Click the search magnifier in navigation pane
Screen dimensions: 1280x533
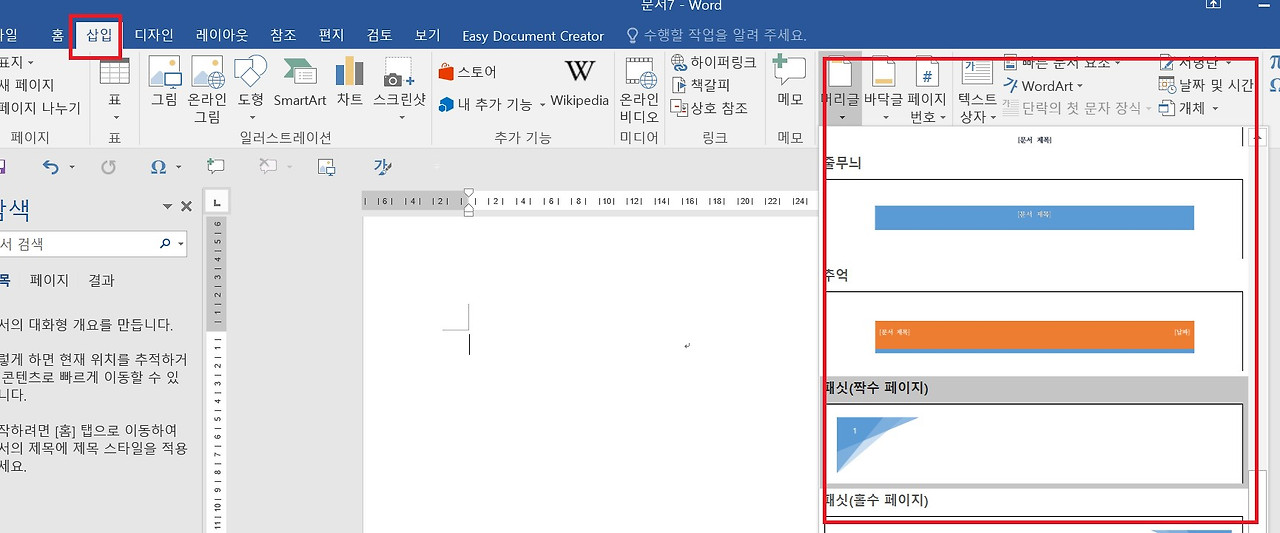(x=165, y=244)
